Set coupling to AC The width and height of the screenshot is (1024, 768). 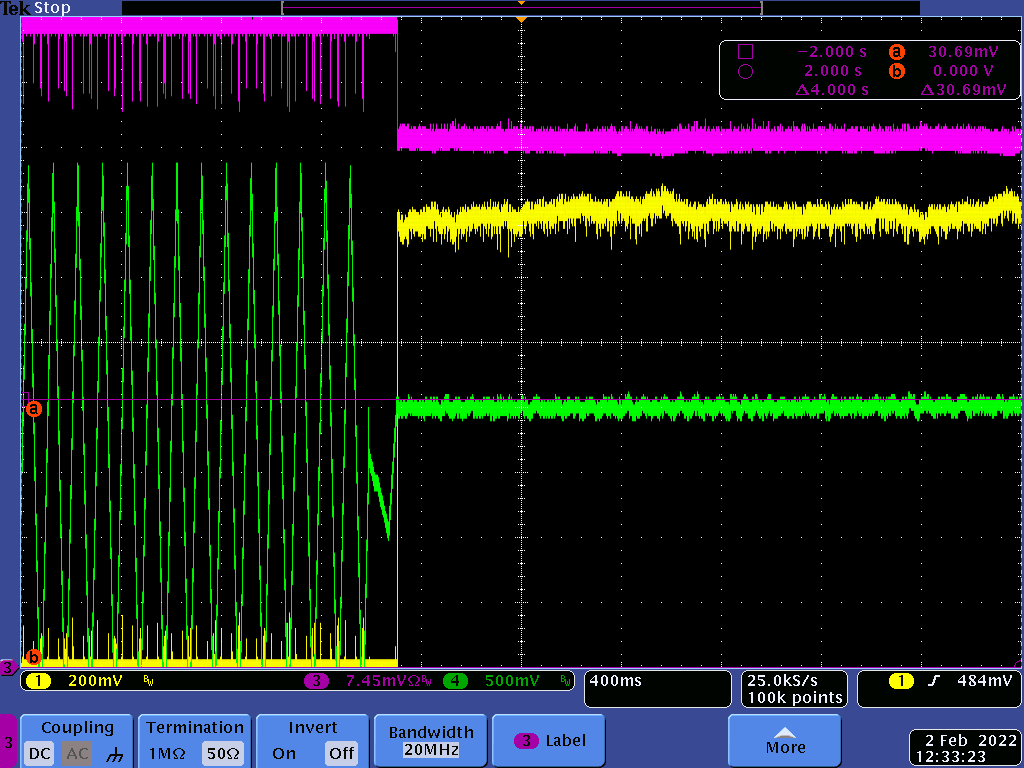(78, 754)
